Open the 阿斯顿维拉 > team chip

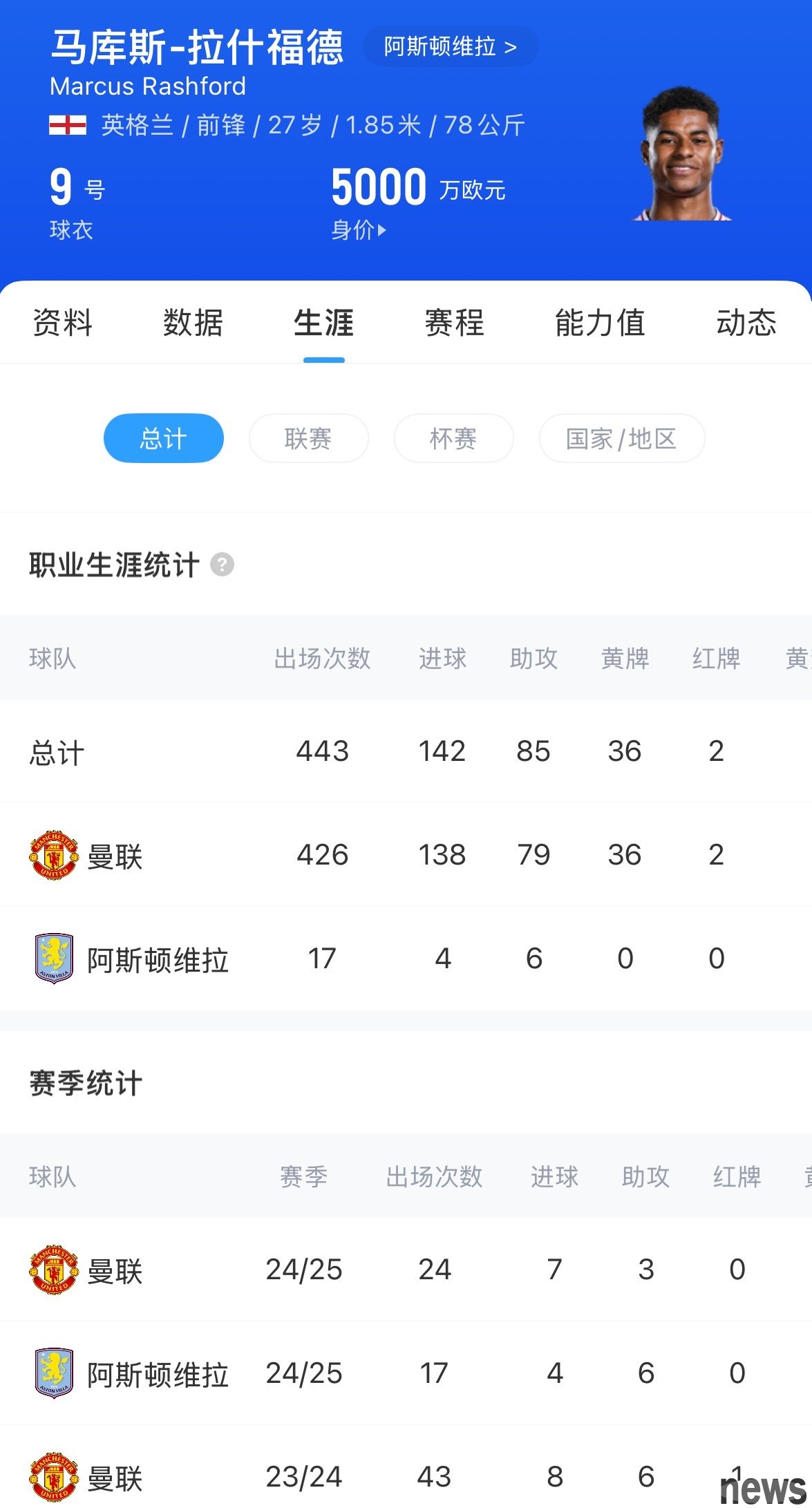(451, 46)
